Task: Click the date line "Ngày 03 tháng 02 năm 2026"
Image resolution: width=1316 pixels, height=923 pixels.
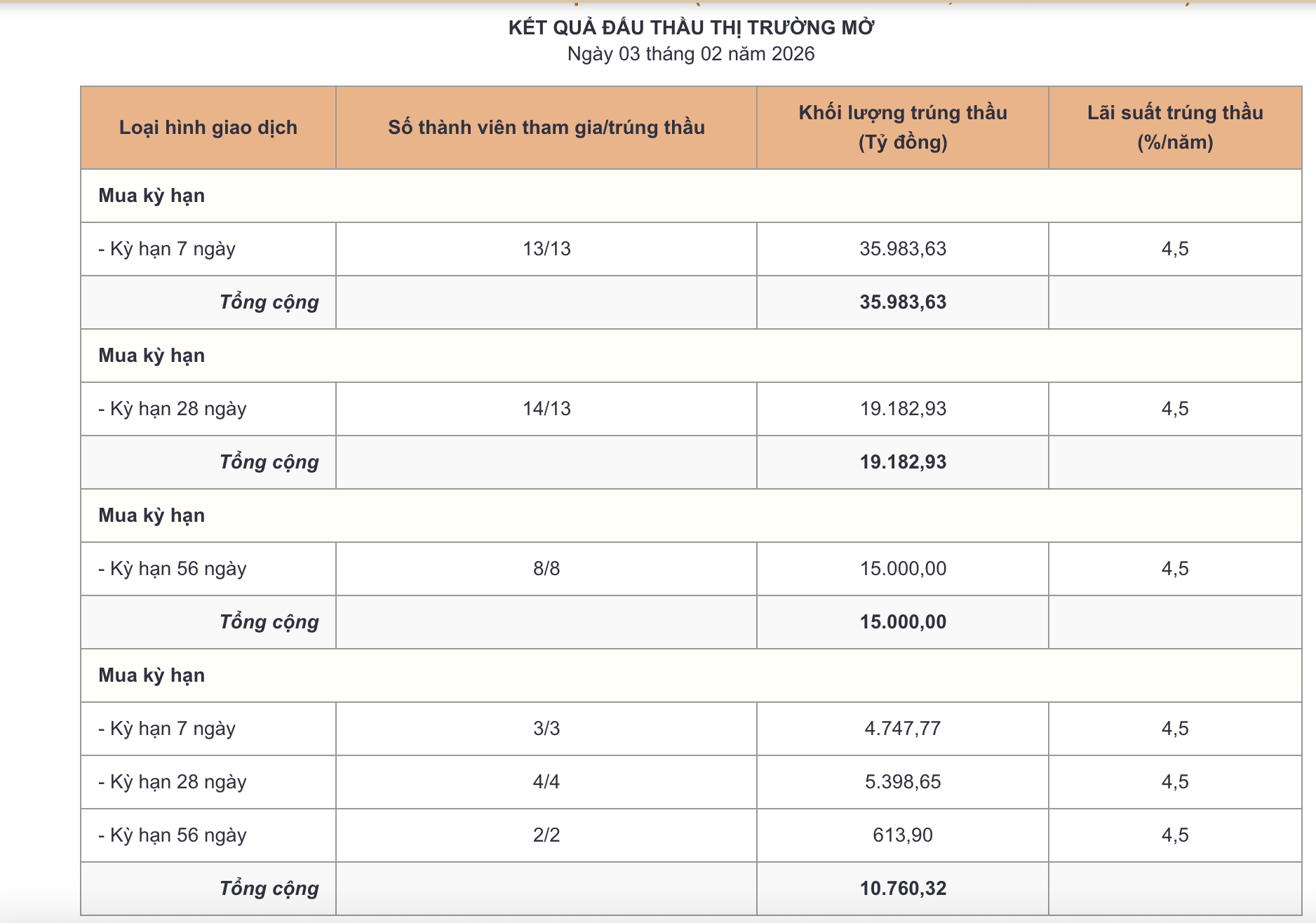Action: pos(691,54)
